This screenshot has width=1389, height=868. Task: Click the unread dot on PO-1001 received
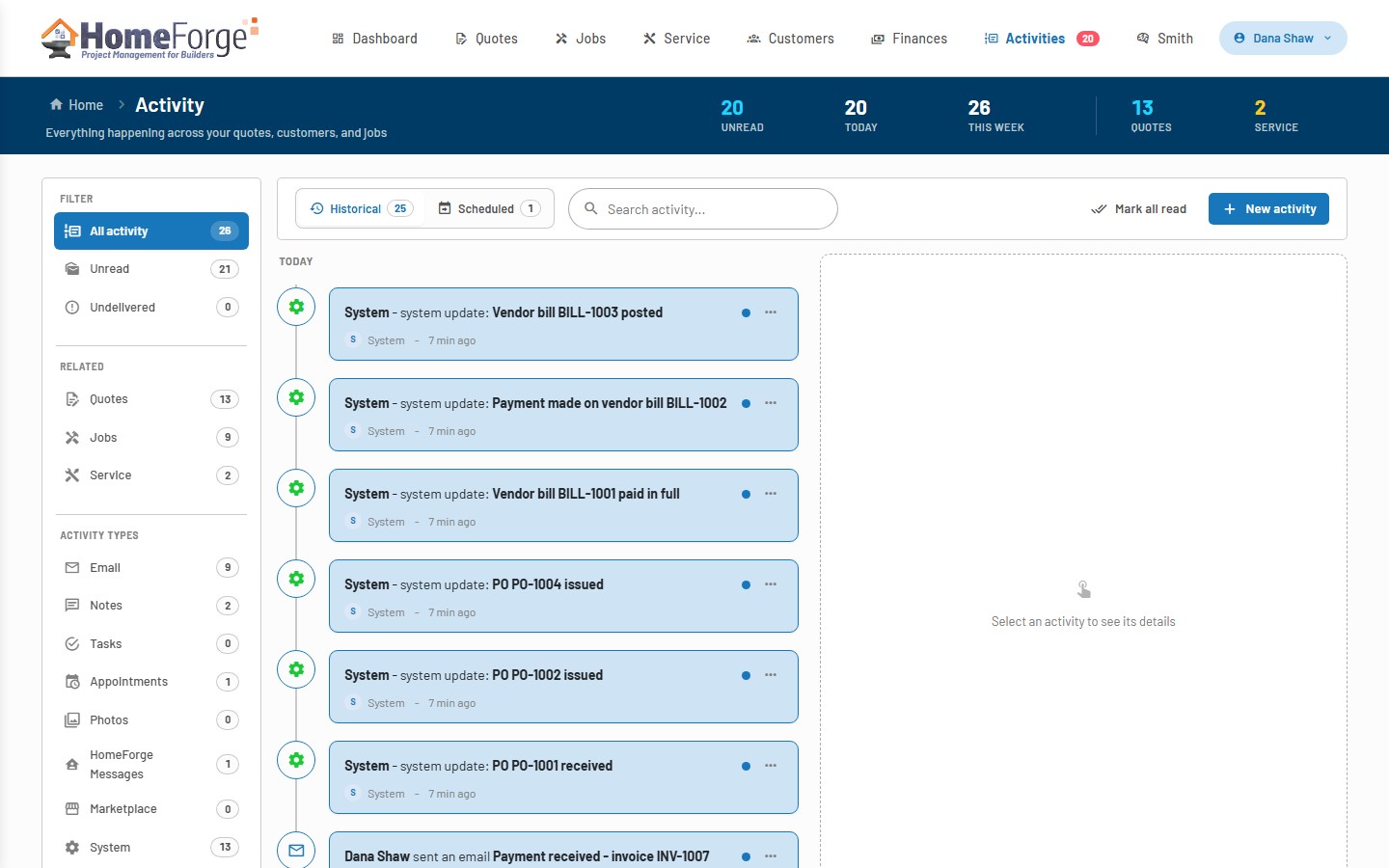pyautogui.click(x=746, y=766)
